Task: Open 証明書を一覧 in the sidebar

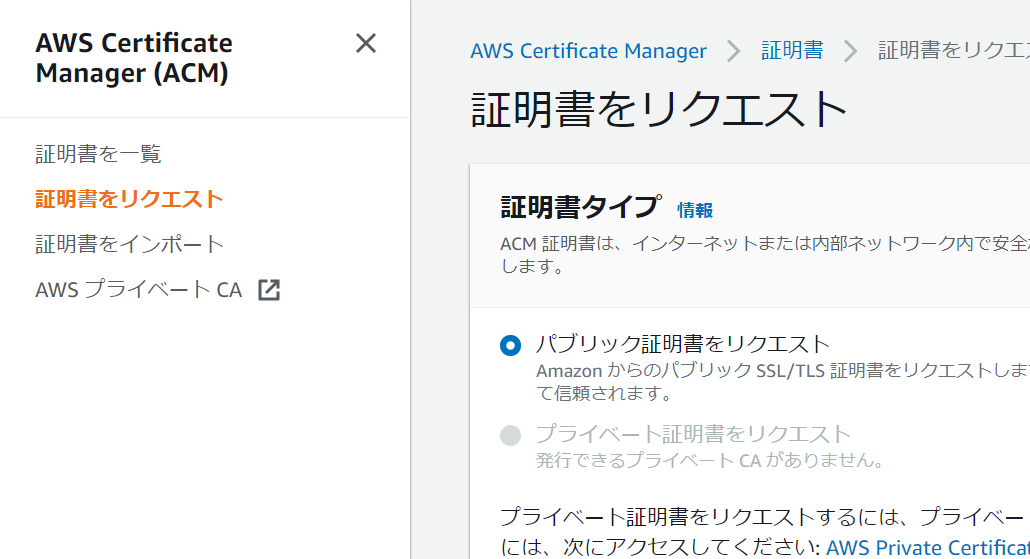Action: (x=98, y=154)
